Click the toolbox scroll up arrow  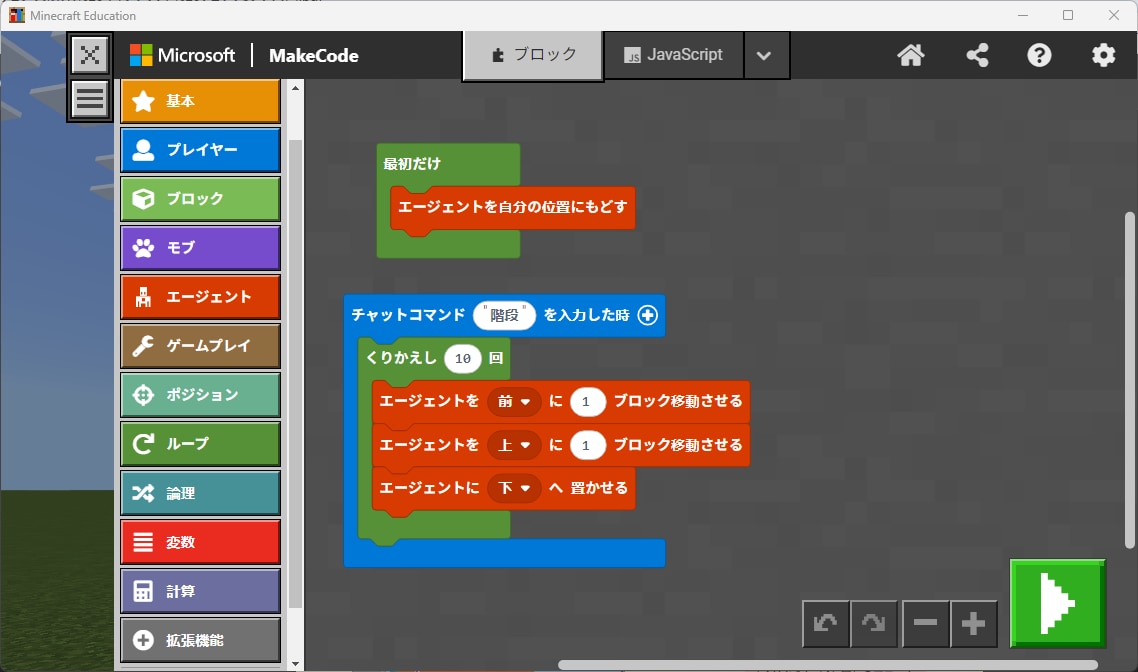pos(295,88)
